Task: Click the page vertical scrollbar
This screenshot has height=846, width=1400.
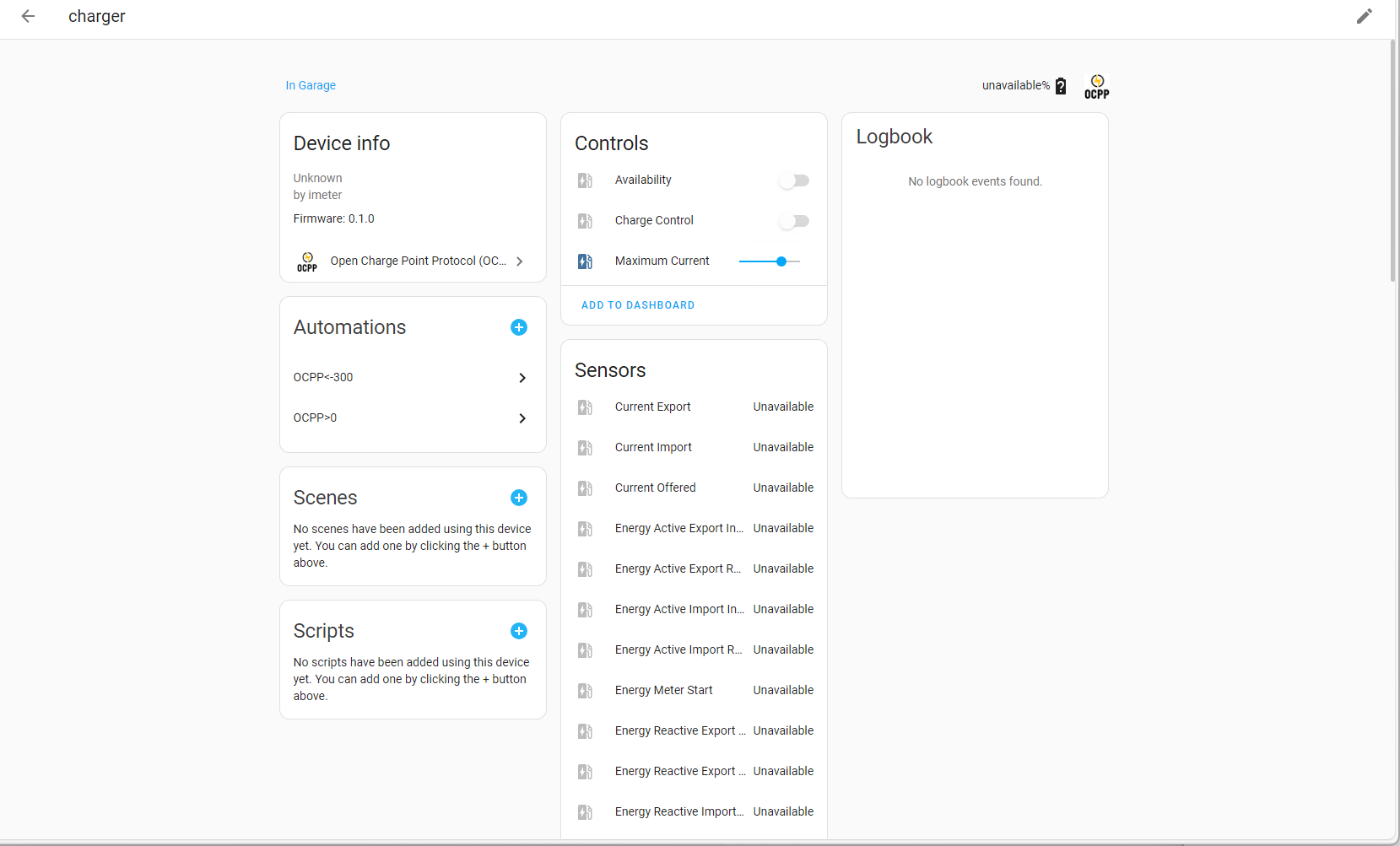Action: point(1392,160)
